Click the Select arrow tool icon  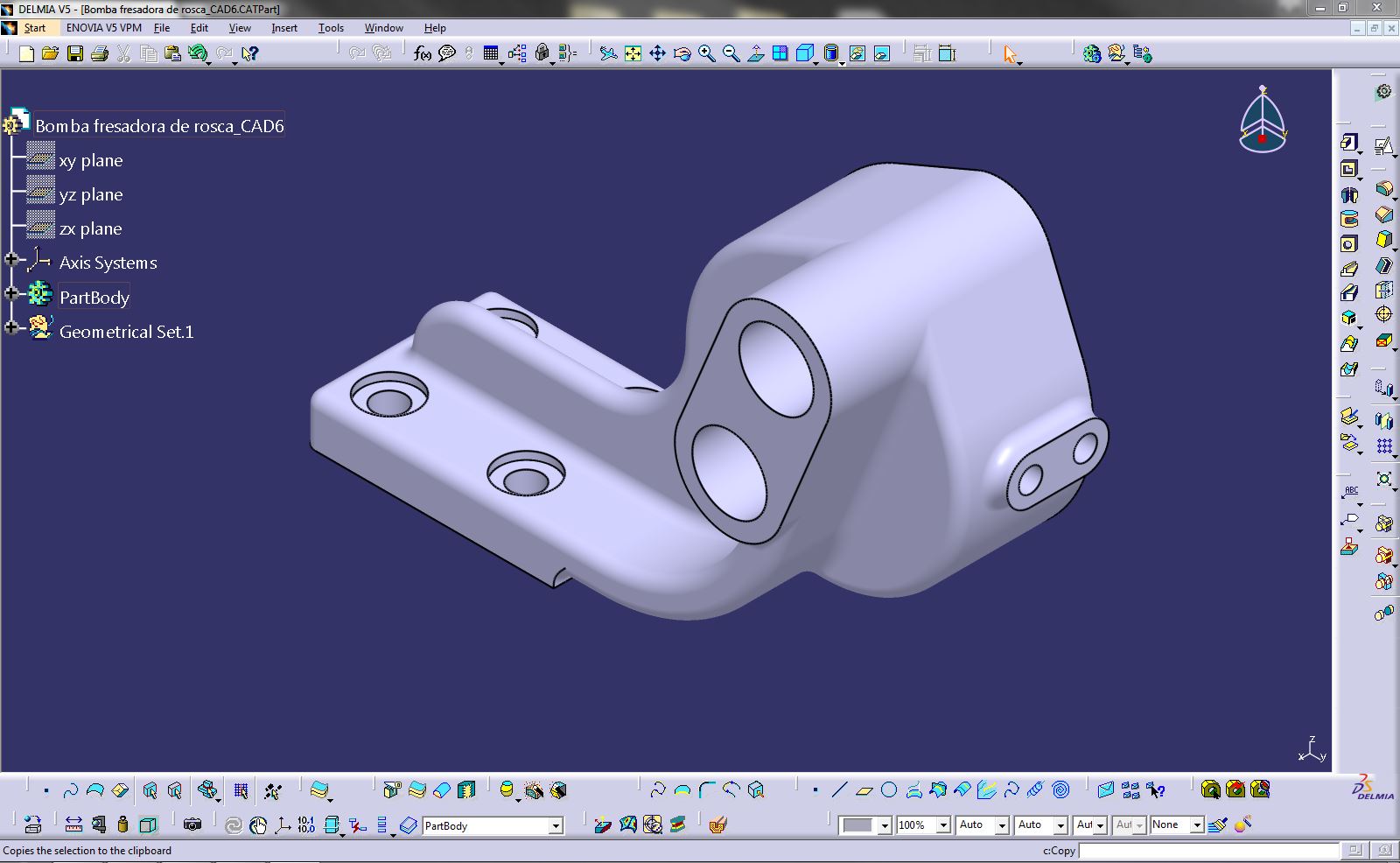click(x=1011, y=54)
